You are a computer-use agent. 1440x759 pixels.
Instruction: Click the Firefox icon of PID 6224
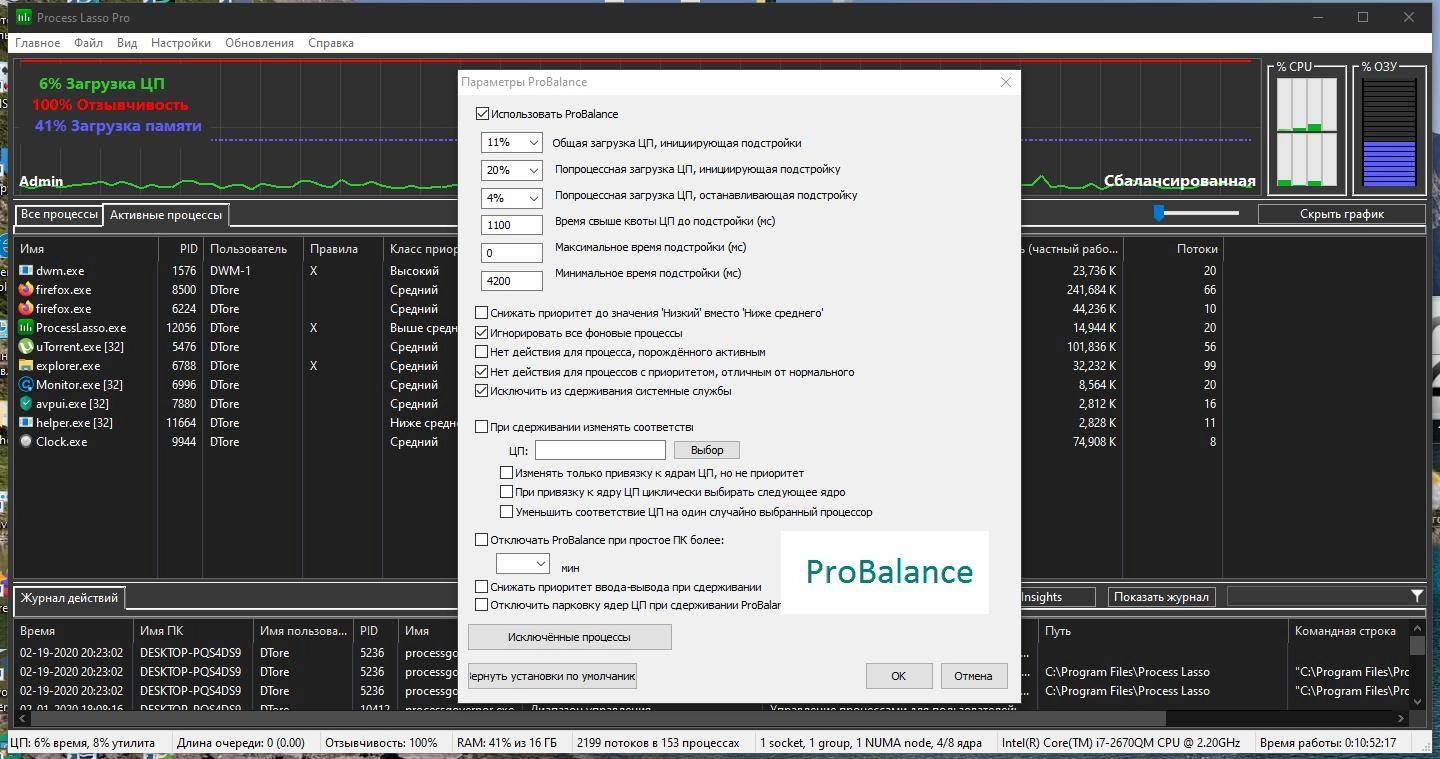tap(26, 308)
